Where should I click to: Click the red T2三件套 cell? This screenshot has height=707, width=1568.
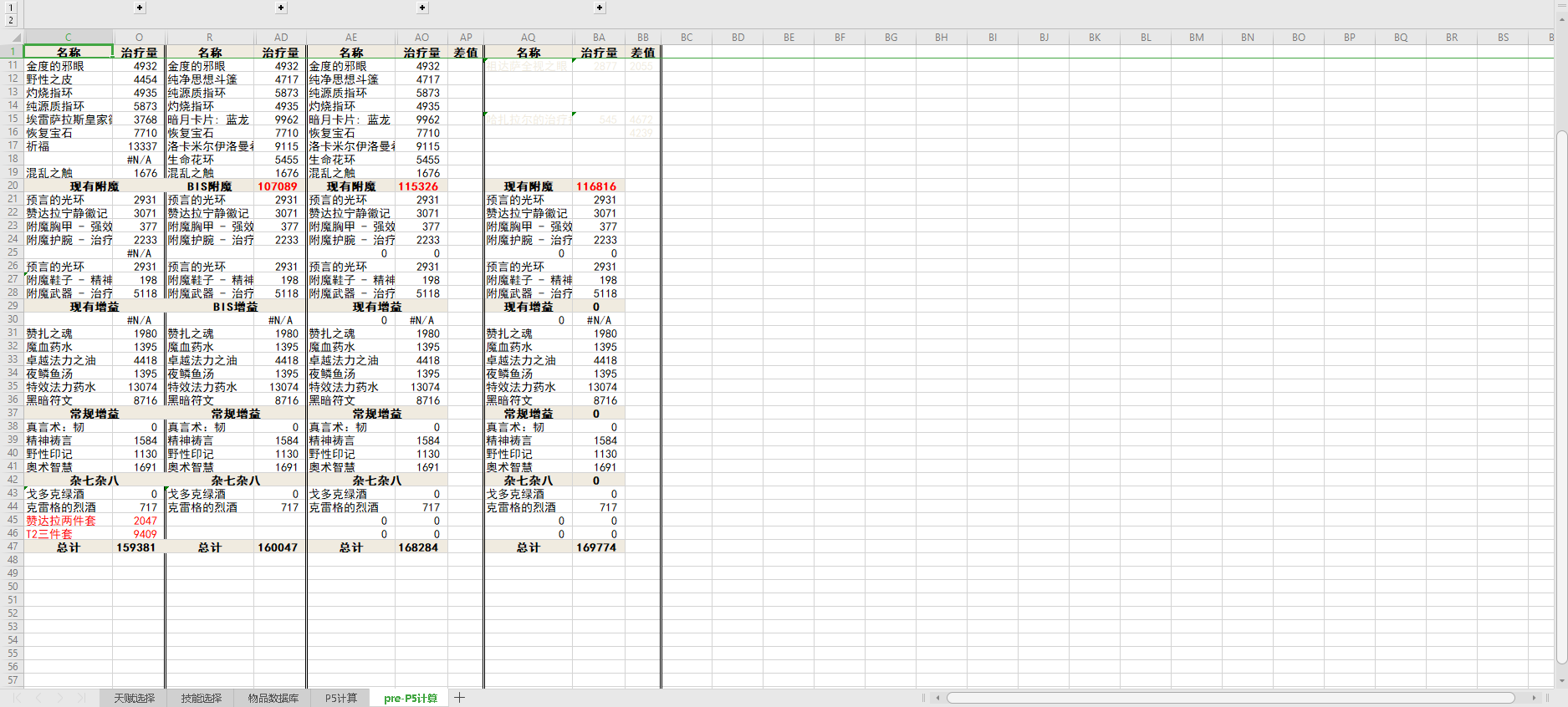(68, 534)
